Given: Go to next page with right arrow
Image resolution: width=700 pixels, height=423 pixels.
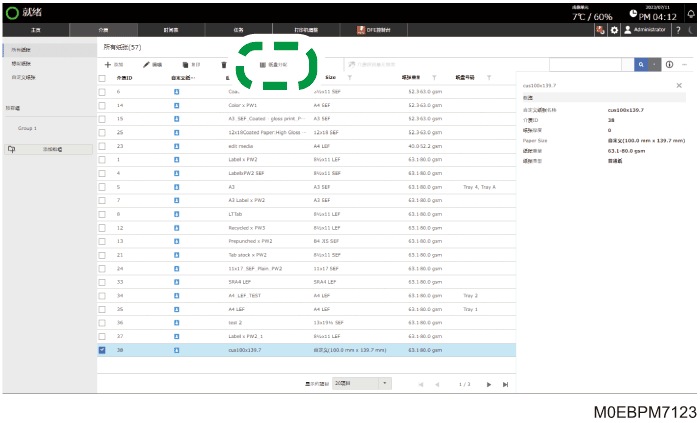Looking at the screenshot, I should 489,385.
